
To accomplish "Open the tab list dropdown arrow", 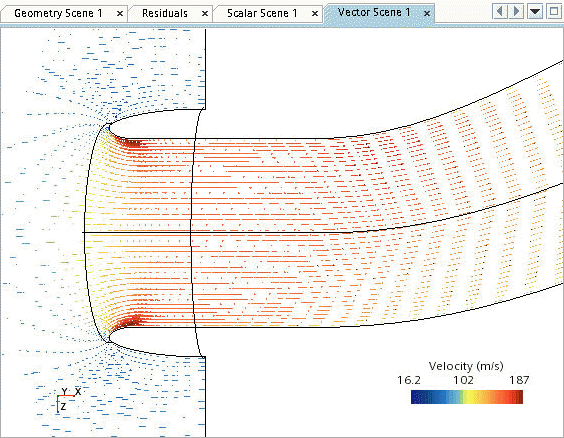I will (x=535, y=12).
